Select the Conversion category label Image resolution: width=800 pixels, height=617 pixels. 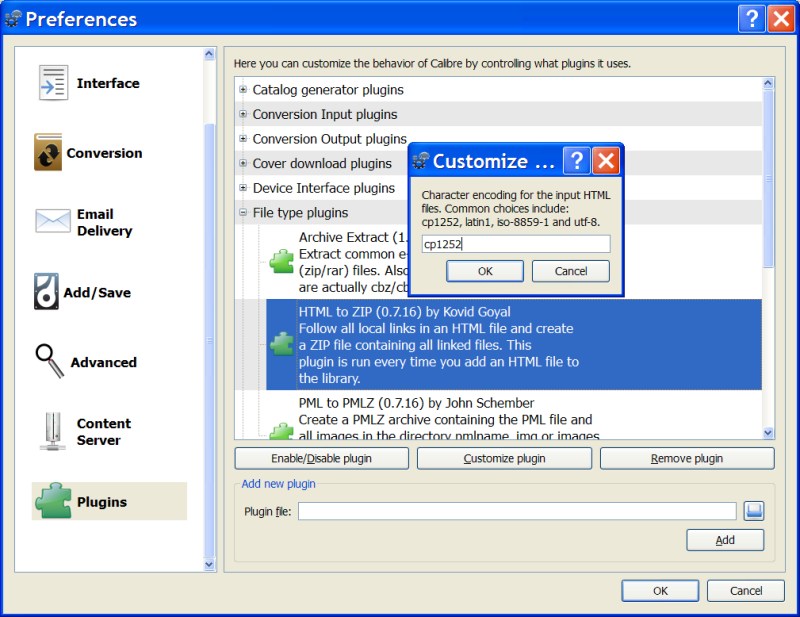click(x=105, y=153)
